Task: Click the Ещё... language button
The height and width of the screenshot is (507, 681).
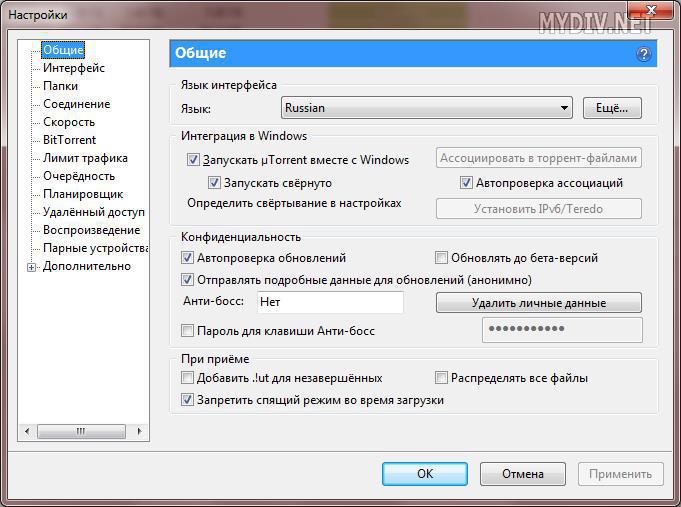Action: click(x=612, y=108)
